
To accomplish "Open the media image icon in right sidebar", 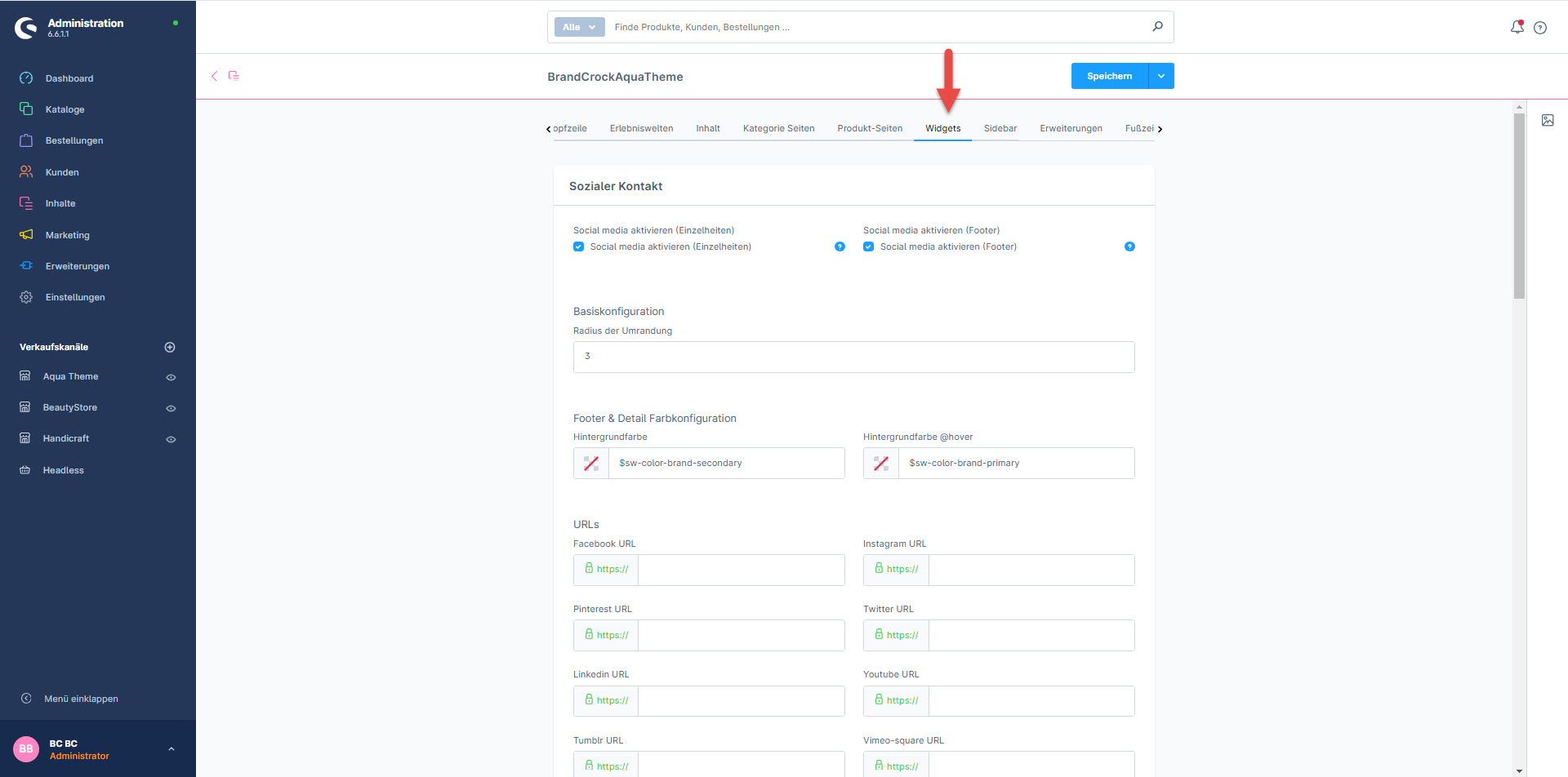I will 1548,121.
